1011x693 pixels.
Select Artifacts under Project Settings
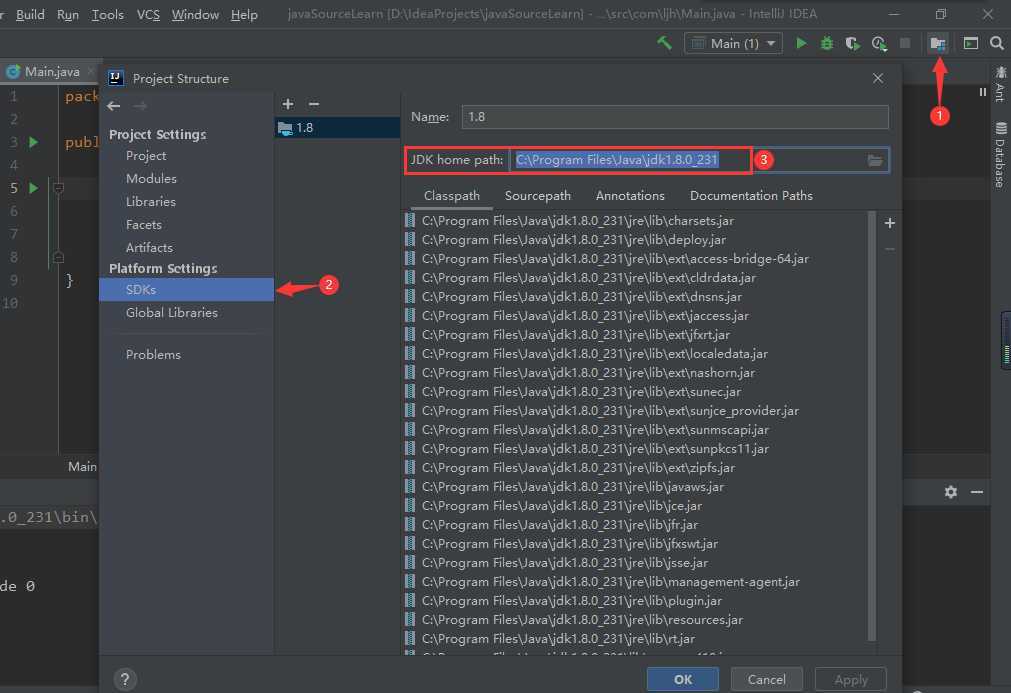pyautogui.click(x=149, y=248)
